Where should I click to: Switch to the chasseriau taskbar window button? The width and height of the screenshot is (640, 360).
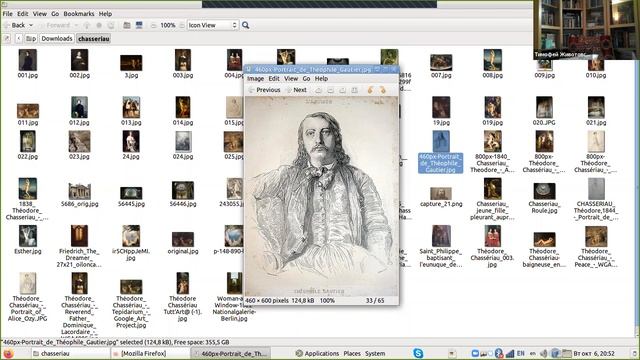[69, 353]
